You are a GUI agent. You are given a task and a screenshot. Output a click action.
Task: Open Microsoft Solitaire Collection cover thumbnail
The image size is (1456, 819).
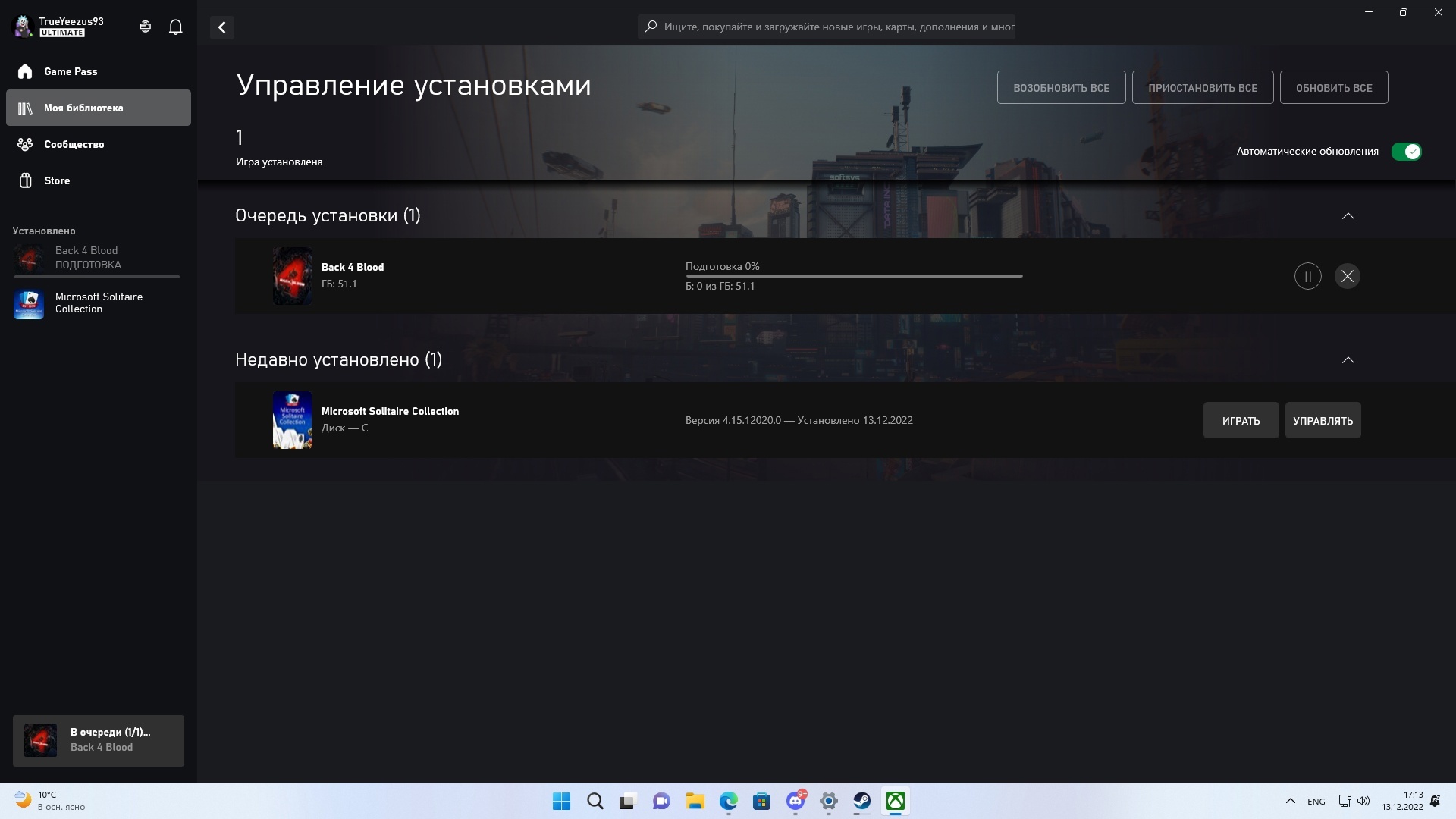(x=292, y=420)
